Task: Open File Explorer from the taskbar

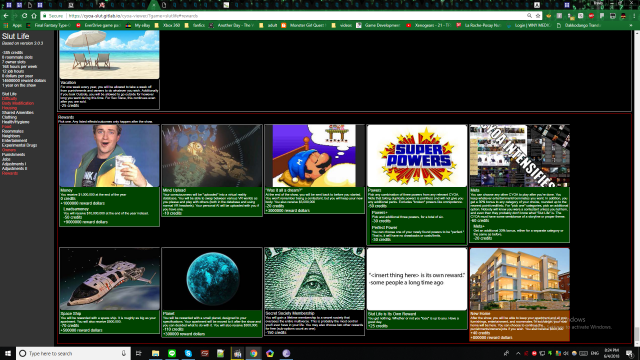Action: tap(156, 353)
